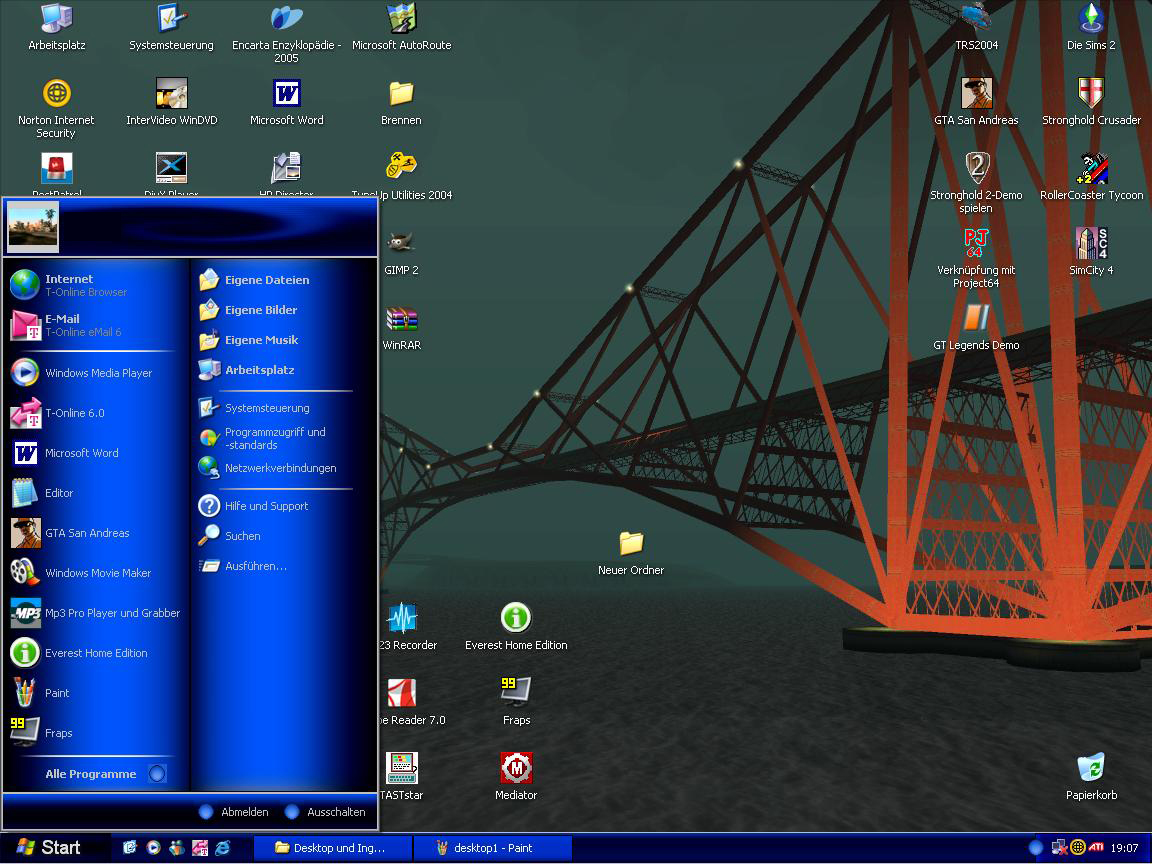Image resolution: width=1152 pixels, height=864 pixels.
Task: Launch Windows Media Player from quick launch
Action: point(153,848)
